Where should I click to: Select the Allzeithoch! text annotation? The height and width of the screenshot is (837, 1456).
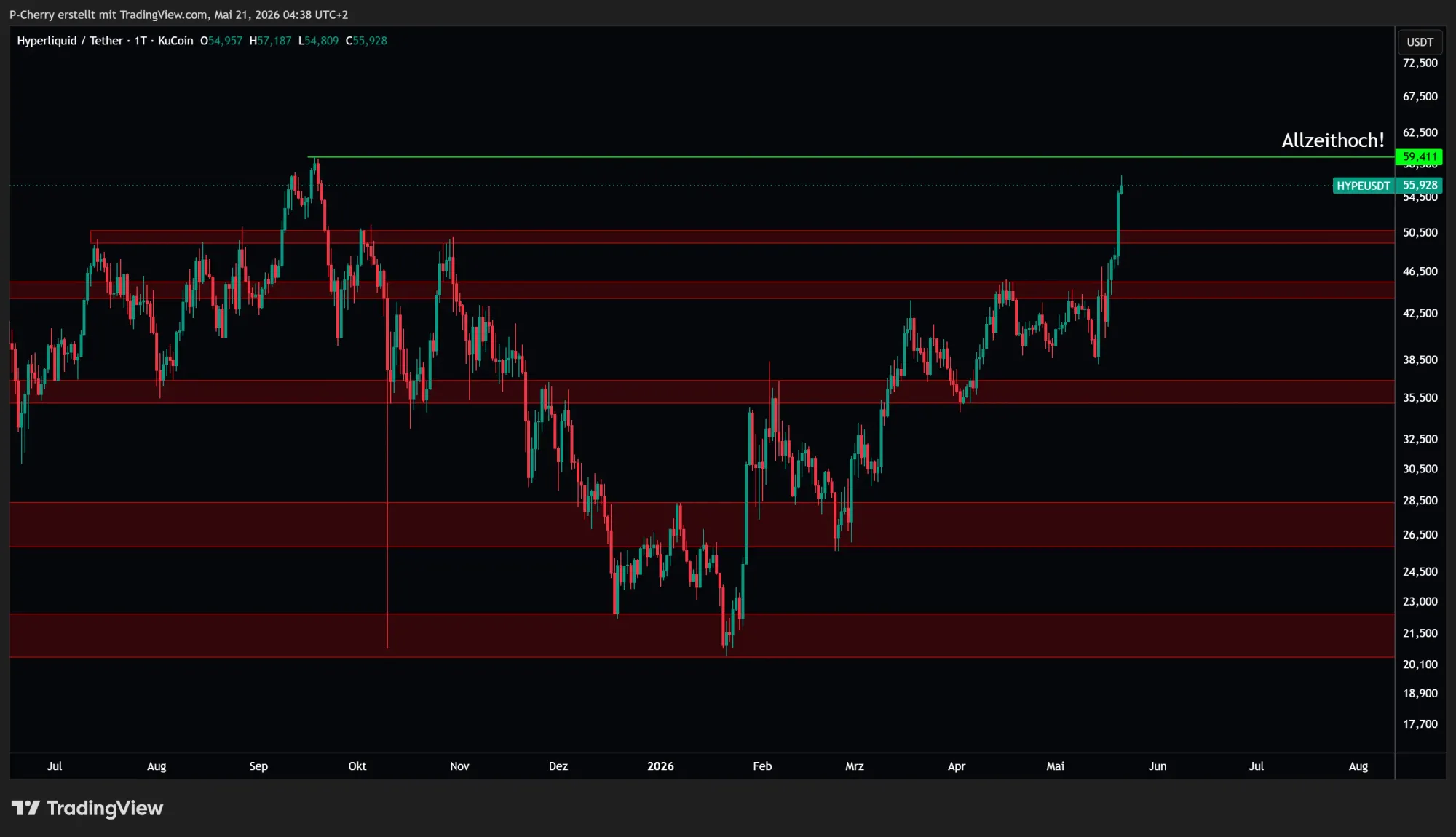1333,140
